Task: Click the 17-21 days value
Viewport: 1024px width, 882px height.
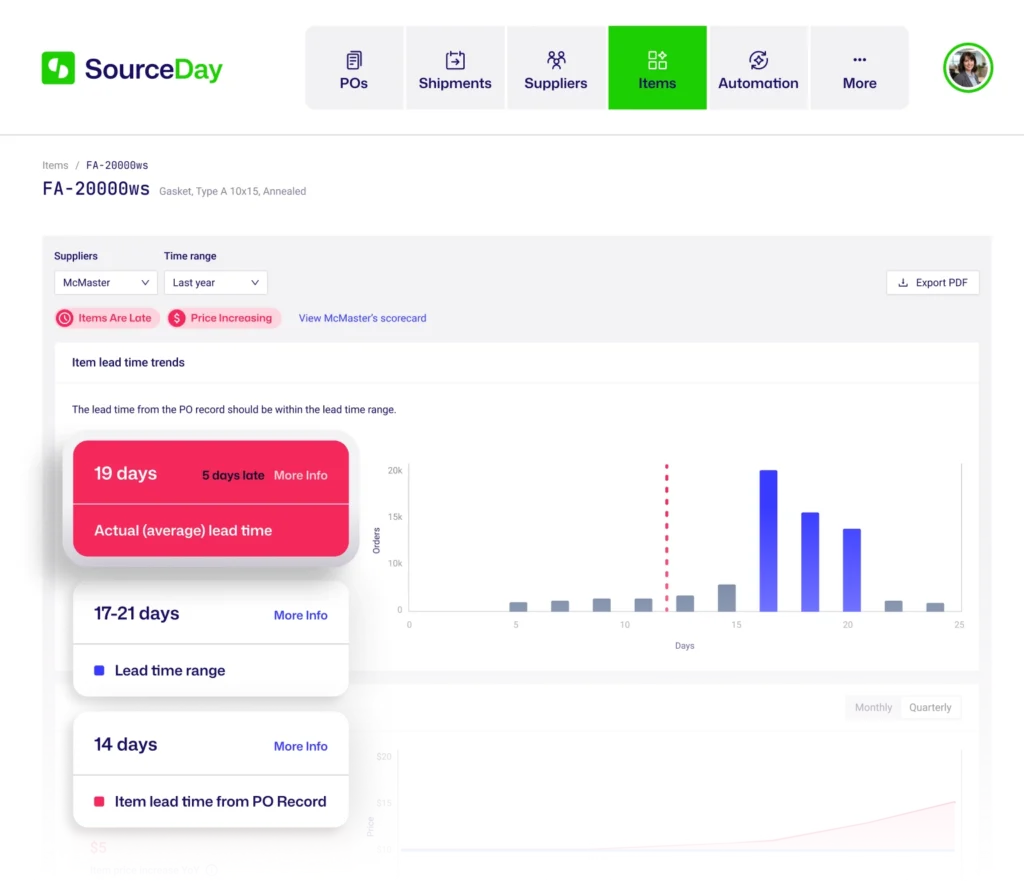Action: point(136,614)
